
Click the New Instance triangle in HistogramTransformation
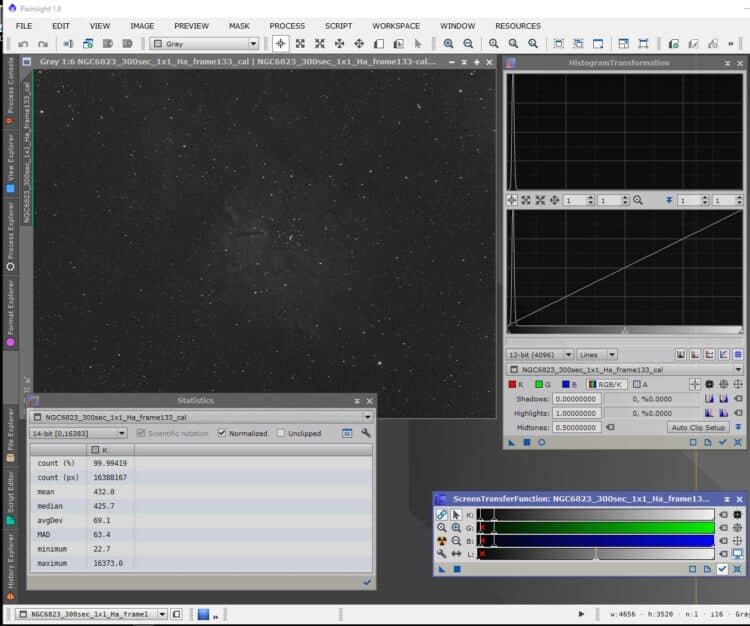tap(512, 442)
